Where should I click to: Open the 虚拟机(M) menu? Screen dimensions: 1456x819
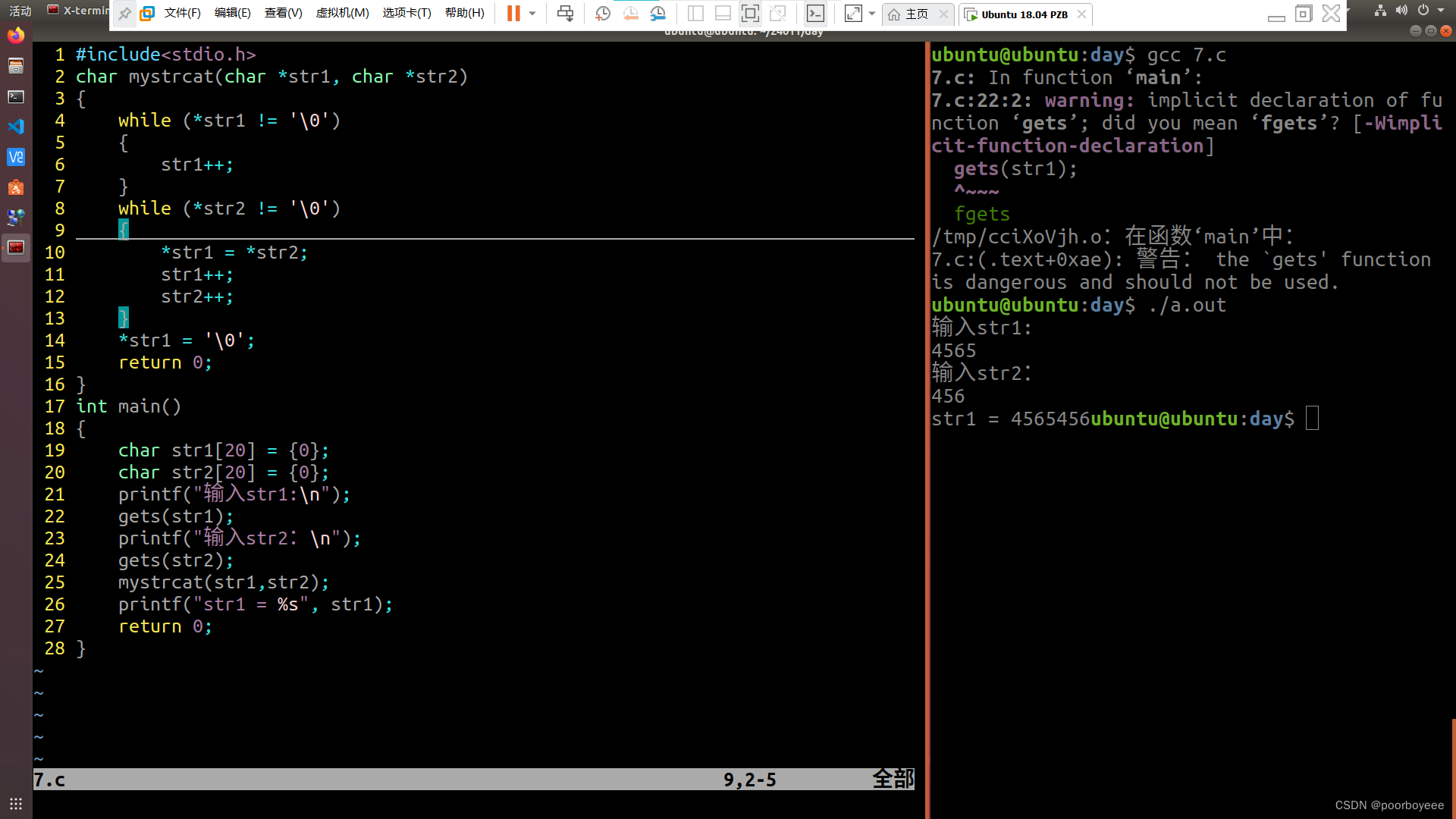pyautogui.click(x=342, y=14)
